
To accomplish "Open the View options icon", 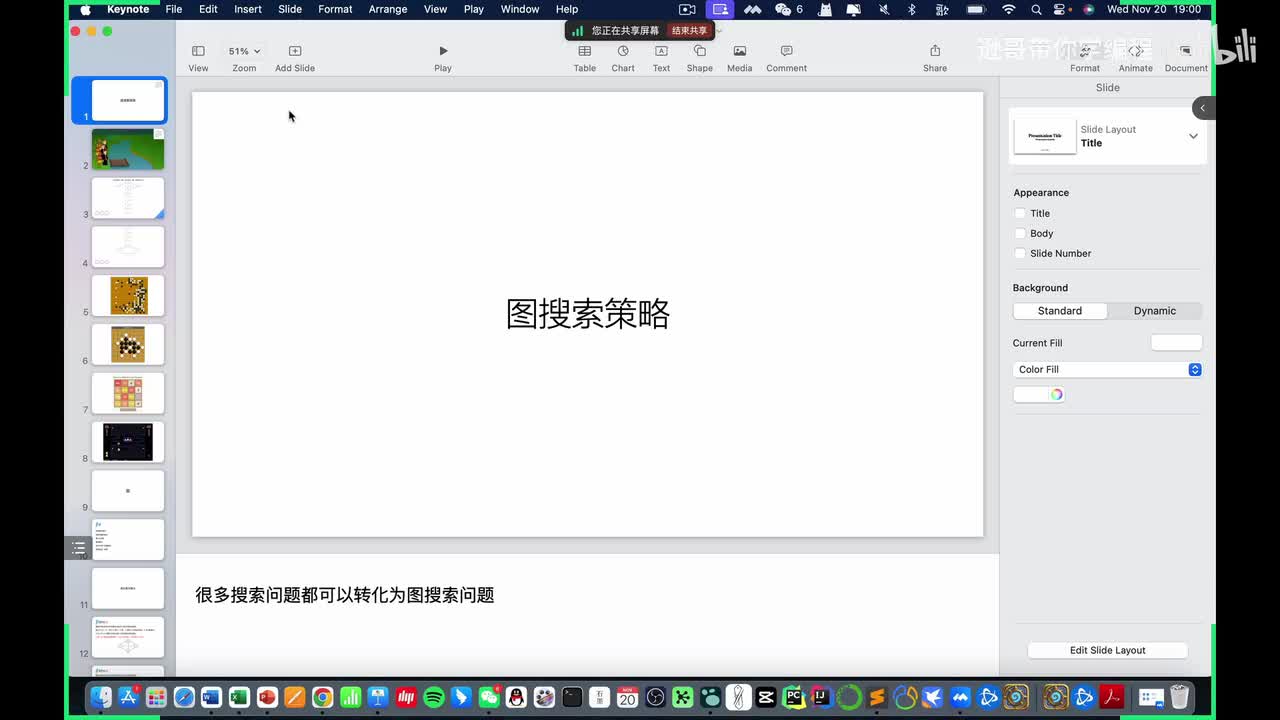I will pyautogui.click(x=198, y=51).
